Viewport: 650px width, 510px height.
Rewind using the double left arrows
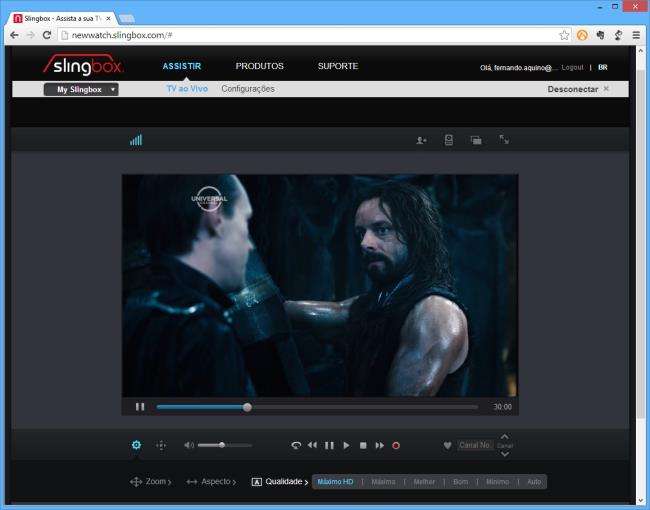pos(313,445)
